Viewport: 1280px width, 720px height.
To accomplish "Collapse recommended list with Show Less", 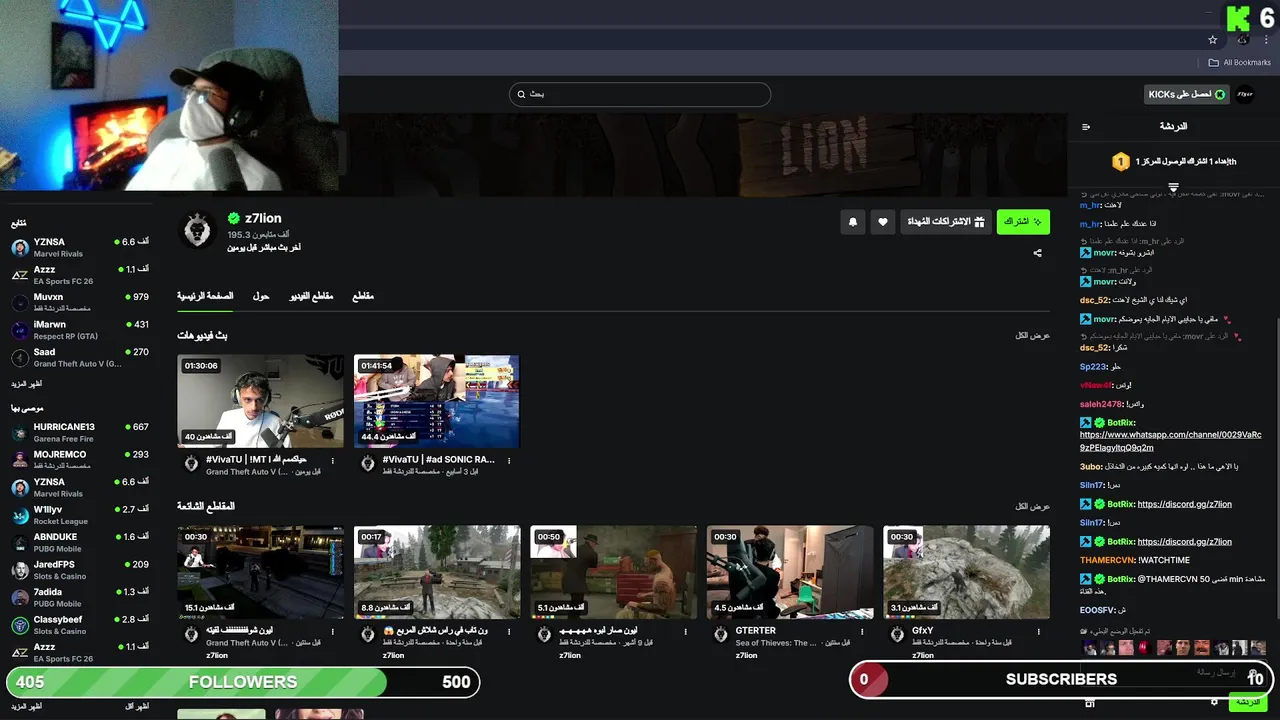I will pyautogui.click(x=137, y=706).
